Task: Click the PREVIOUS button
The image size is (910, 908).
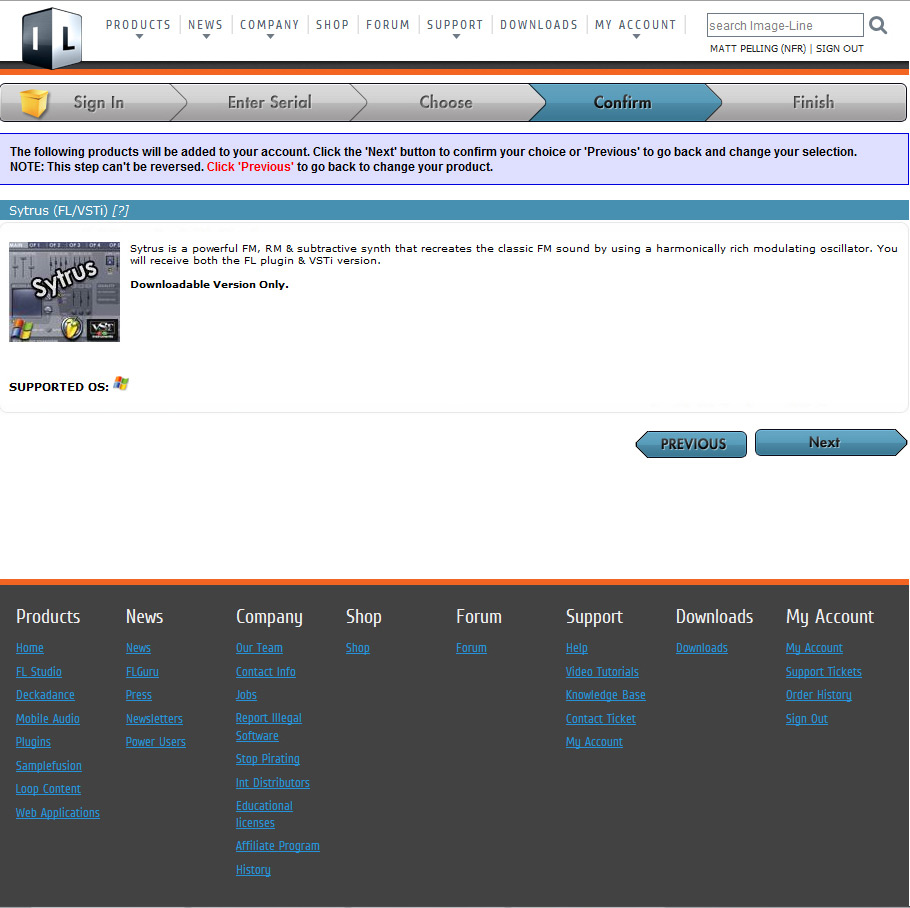Action: pyautogui.click(x=691, y=444)
